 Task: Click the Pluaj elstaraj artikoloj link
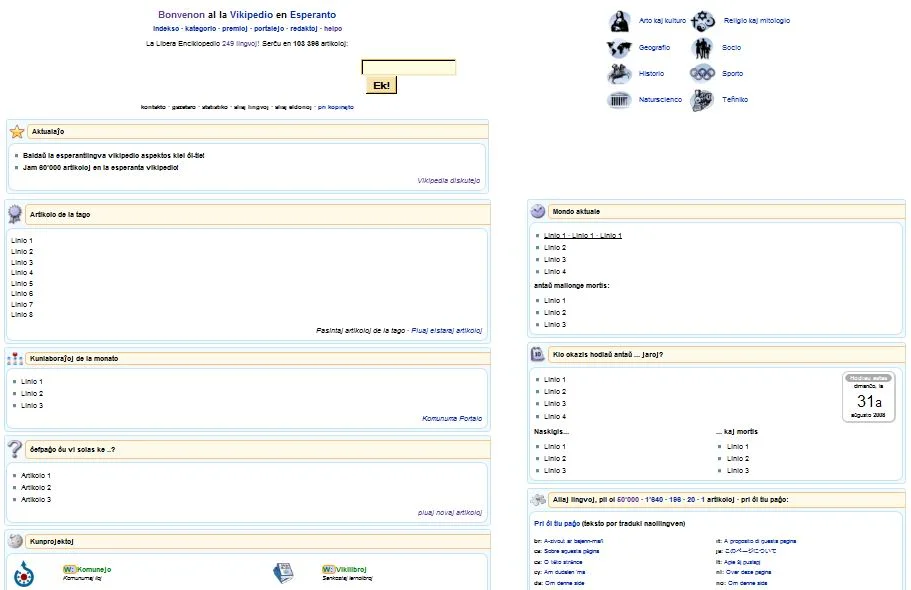pyautogui.click(x=446, y=330)
